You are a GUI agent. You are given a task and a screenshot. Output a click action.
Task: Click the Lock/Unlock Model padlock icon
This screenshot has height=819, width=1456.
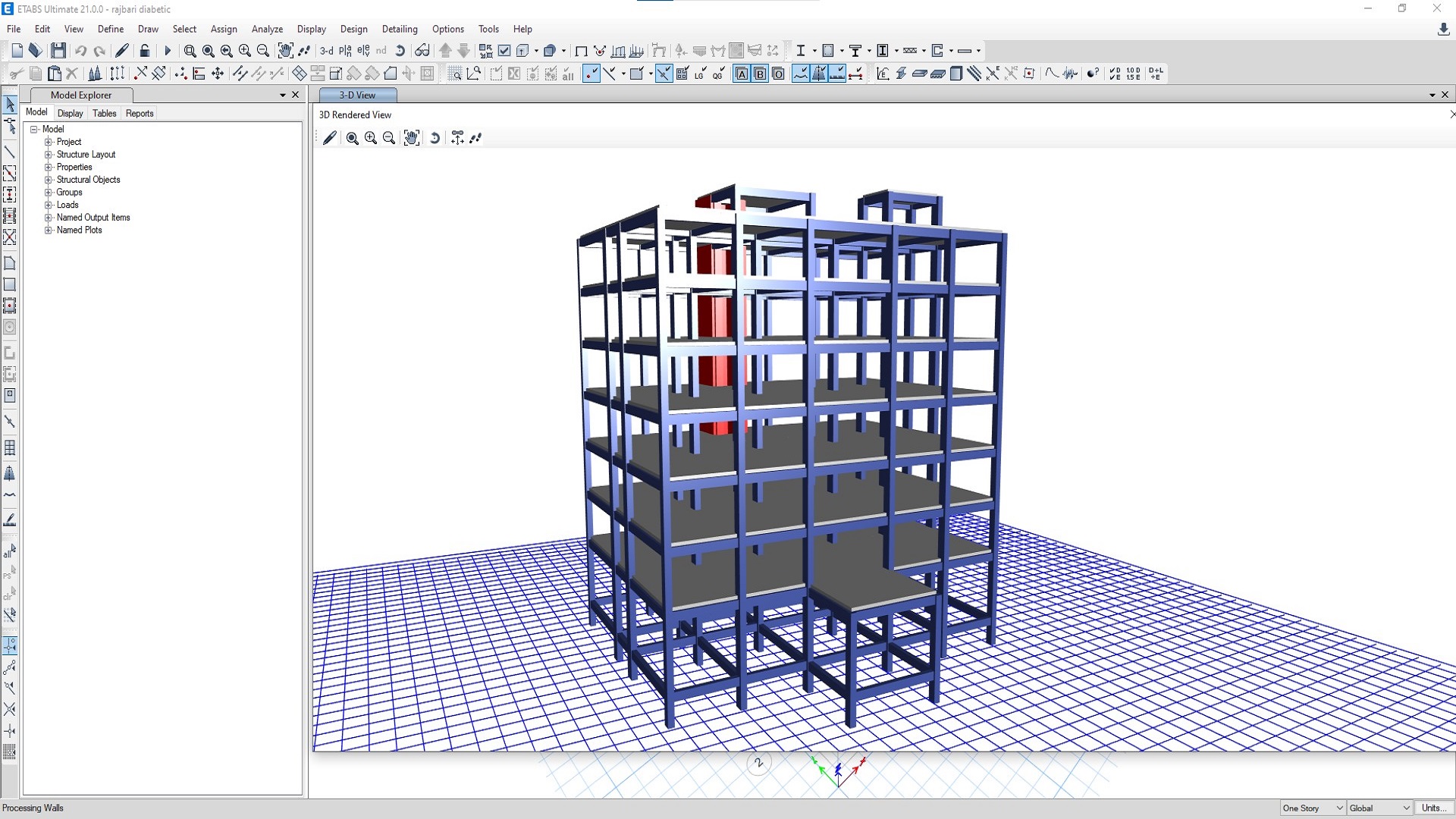click(144, 51)
